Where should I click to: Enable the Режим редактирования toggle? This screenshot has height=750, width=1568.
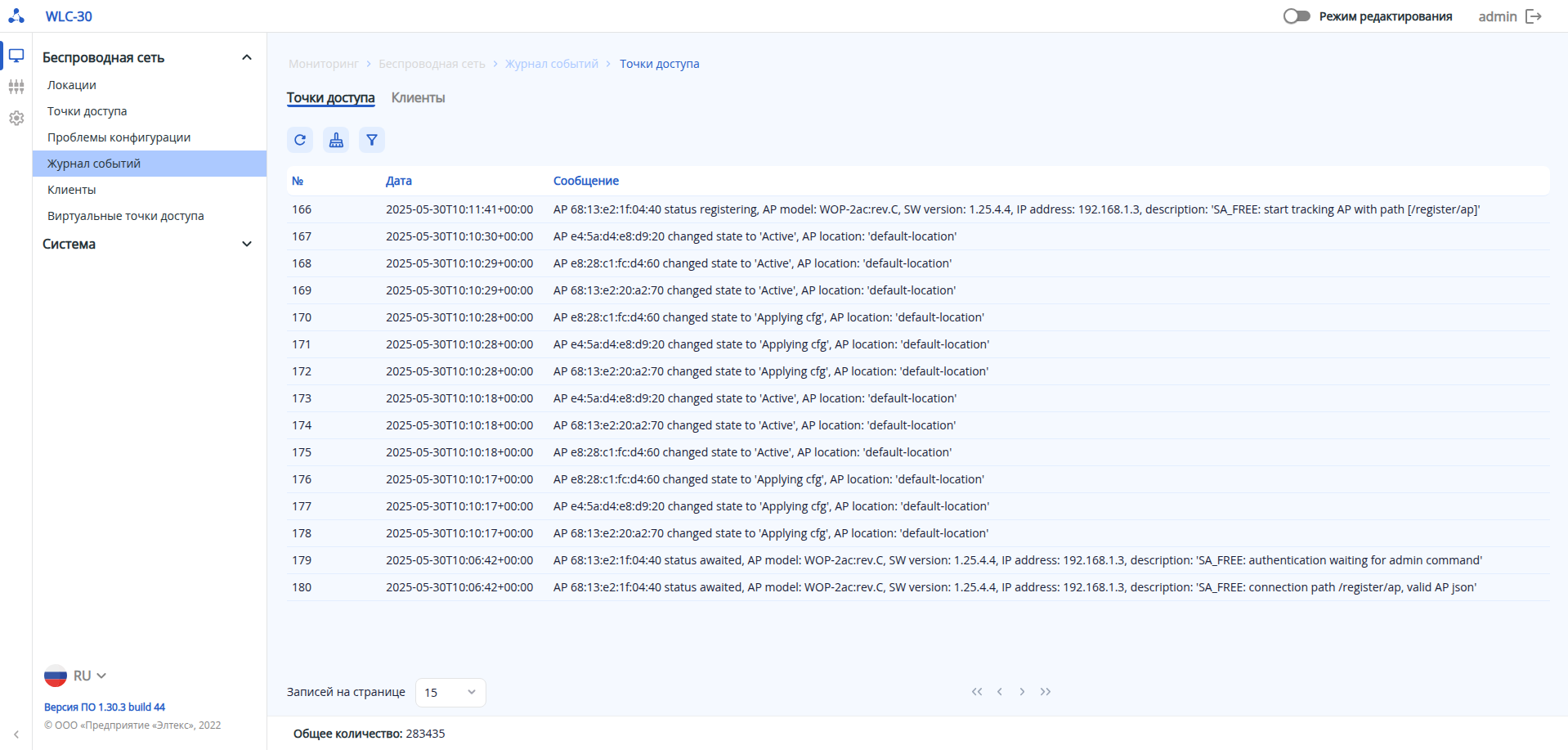click(x=1297, y=16)
